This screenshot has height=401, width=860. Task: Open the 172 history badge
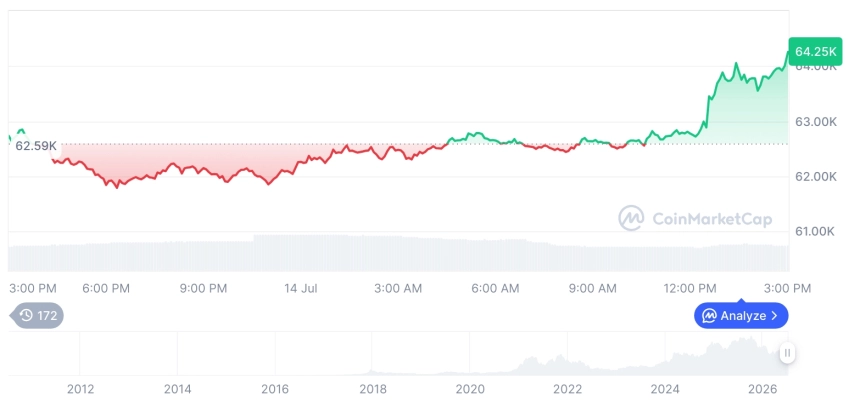37,316
